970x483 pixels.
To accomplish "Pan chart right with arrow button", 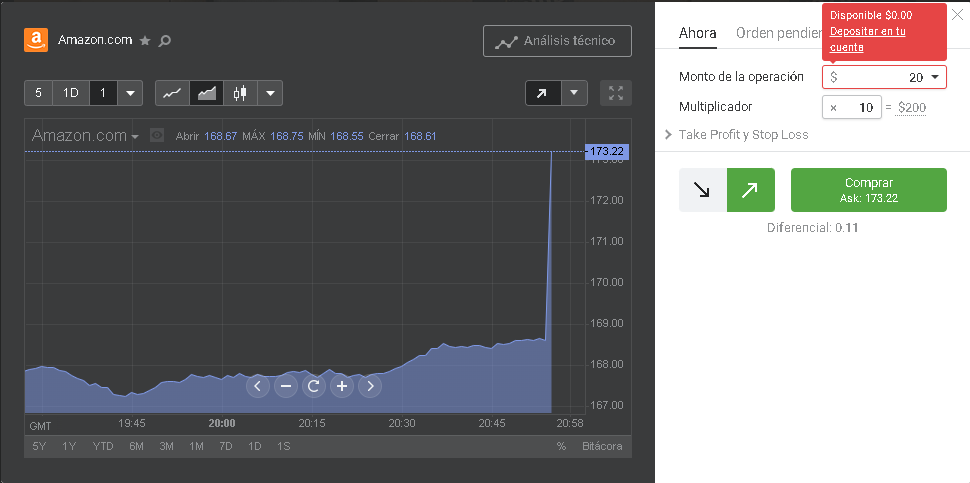I will tap(370, 387).
